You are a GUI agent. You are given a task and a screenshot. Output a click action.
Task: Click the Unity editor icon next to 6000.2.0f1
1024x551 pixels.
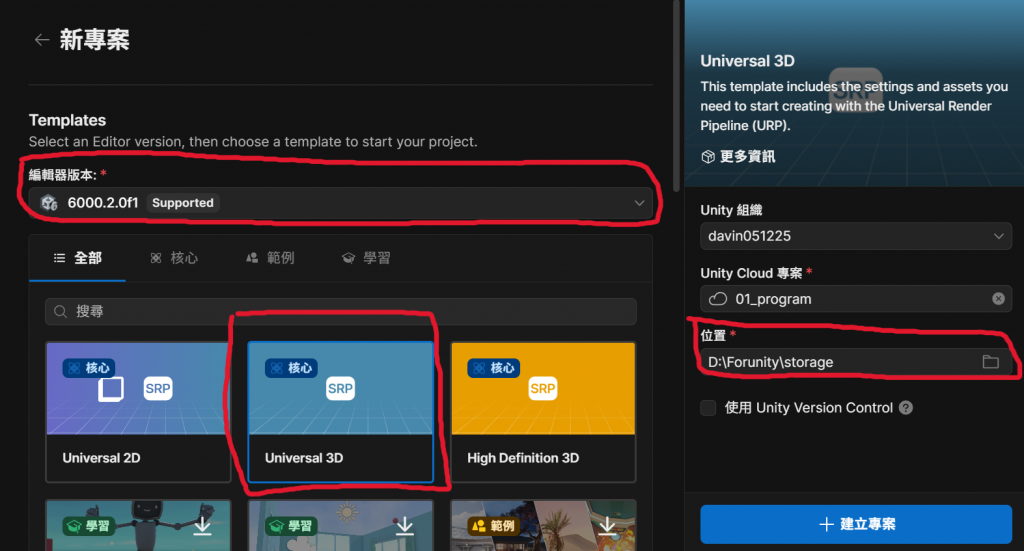49,203
